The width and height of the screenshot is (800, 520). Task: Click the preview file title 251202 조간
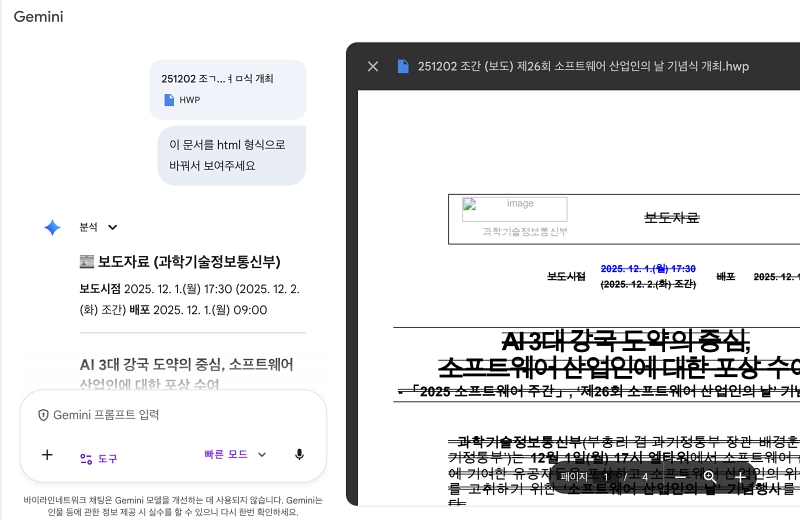pos(583,66)
